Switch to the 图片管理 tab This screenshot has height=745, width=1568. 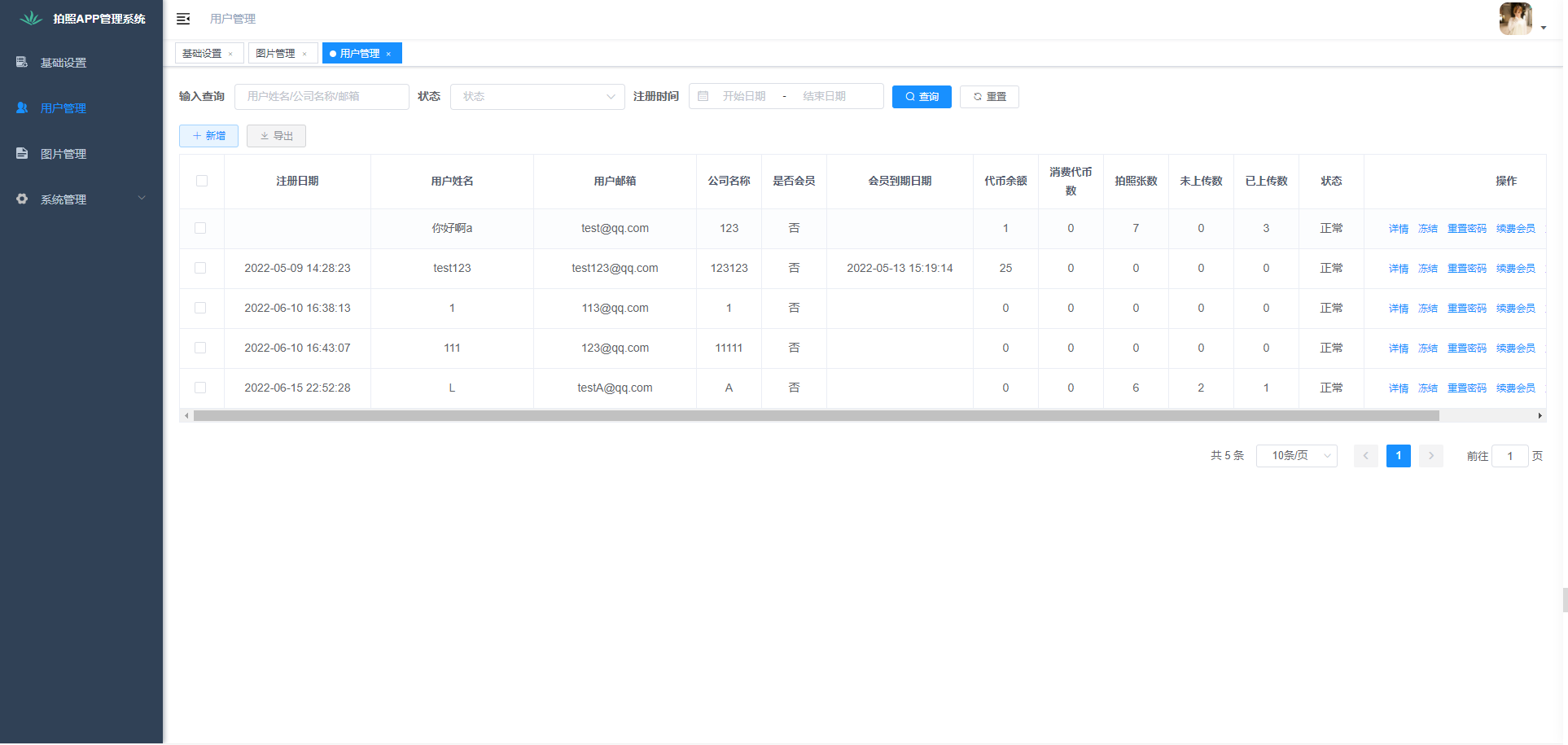[275, 54]
